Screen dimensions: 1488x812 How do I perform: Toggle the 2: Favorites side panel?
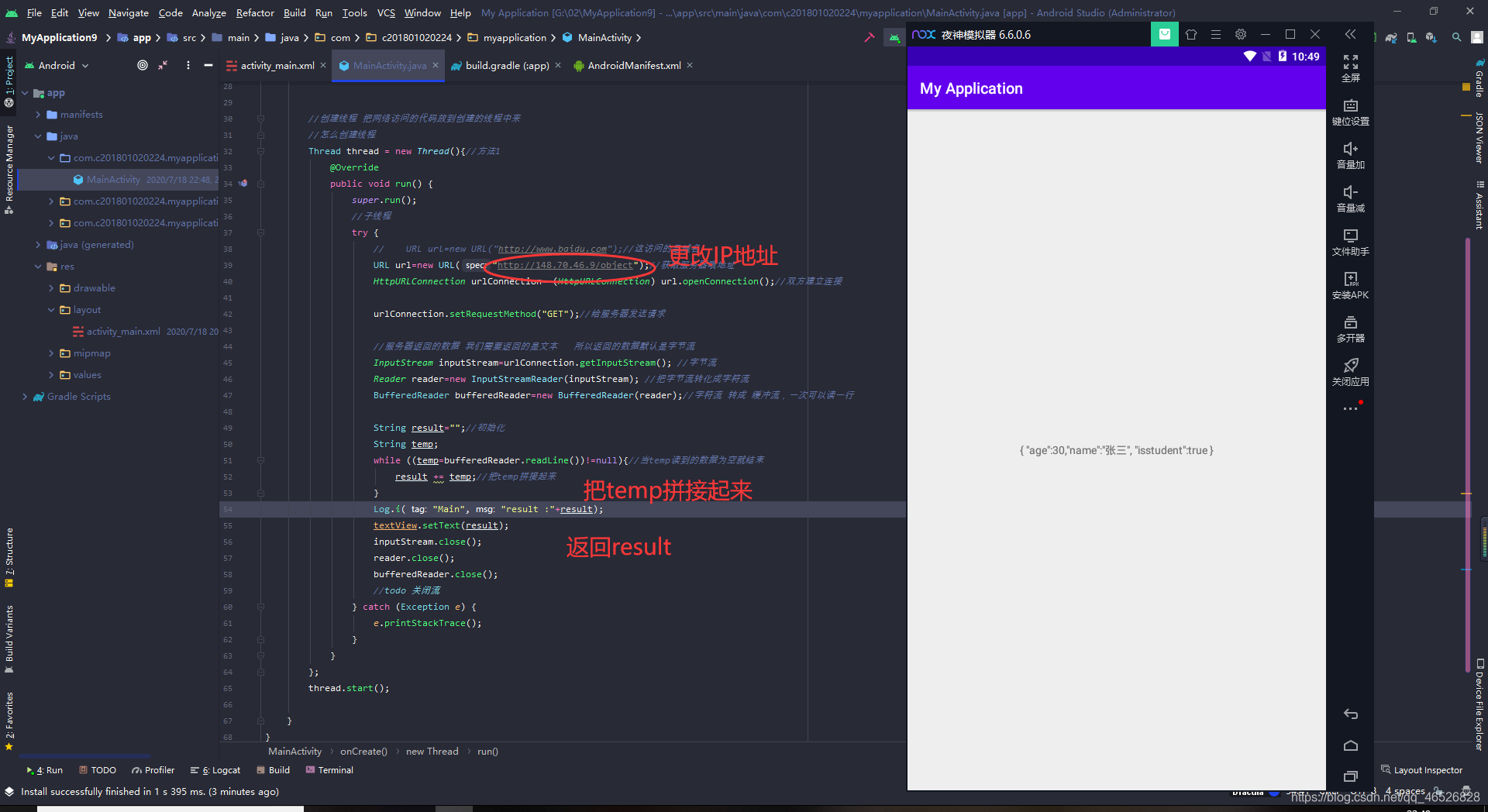9,721
